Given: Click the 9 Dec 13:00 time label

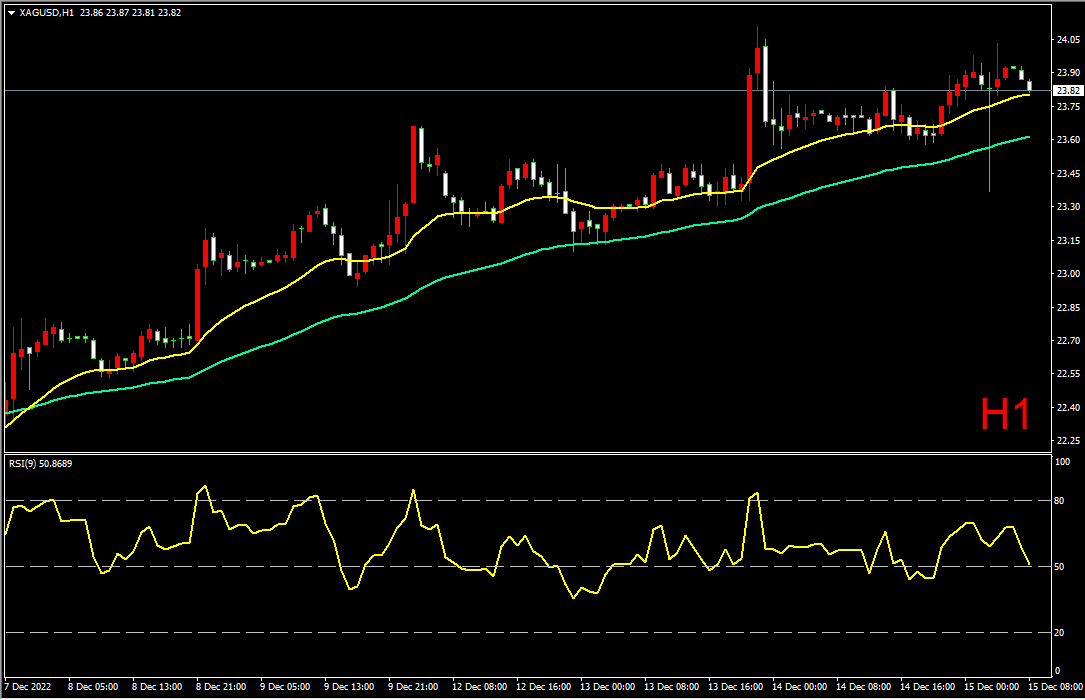Looking at the screenshot, I should click(349, 687).
